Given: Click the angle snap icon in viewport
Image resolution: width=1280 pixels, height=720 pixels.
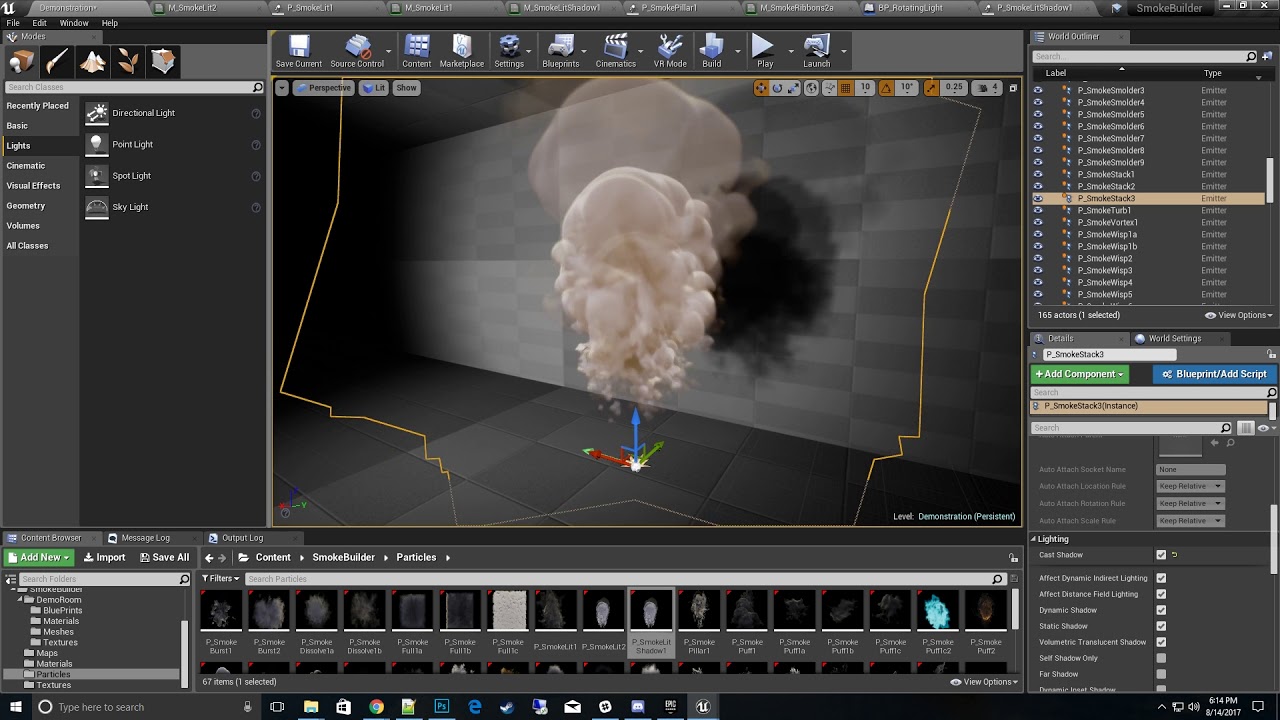Looking at the screenshot, I should pyautogui.click(x=886, y=88).
